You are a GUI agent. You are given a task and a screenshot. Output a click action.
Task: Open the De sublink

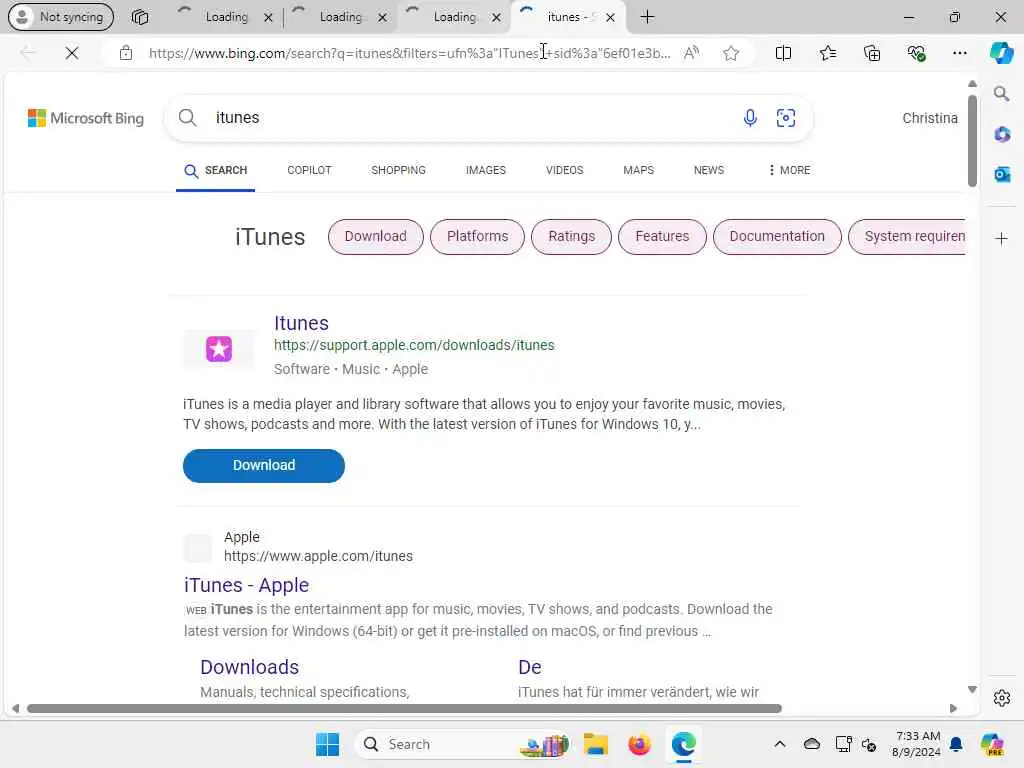pyautogui.click(x=530, y=667)
